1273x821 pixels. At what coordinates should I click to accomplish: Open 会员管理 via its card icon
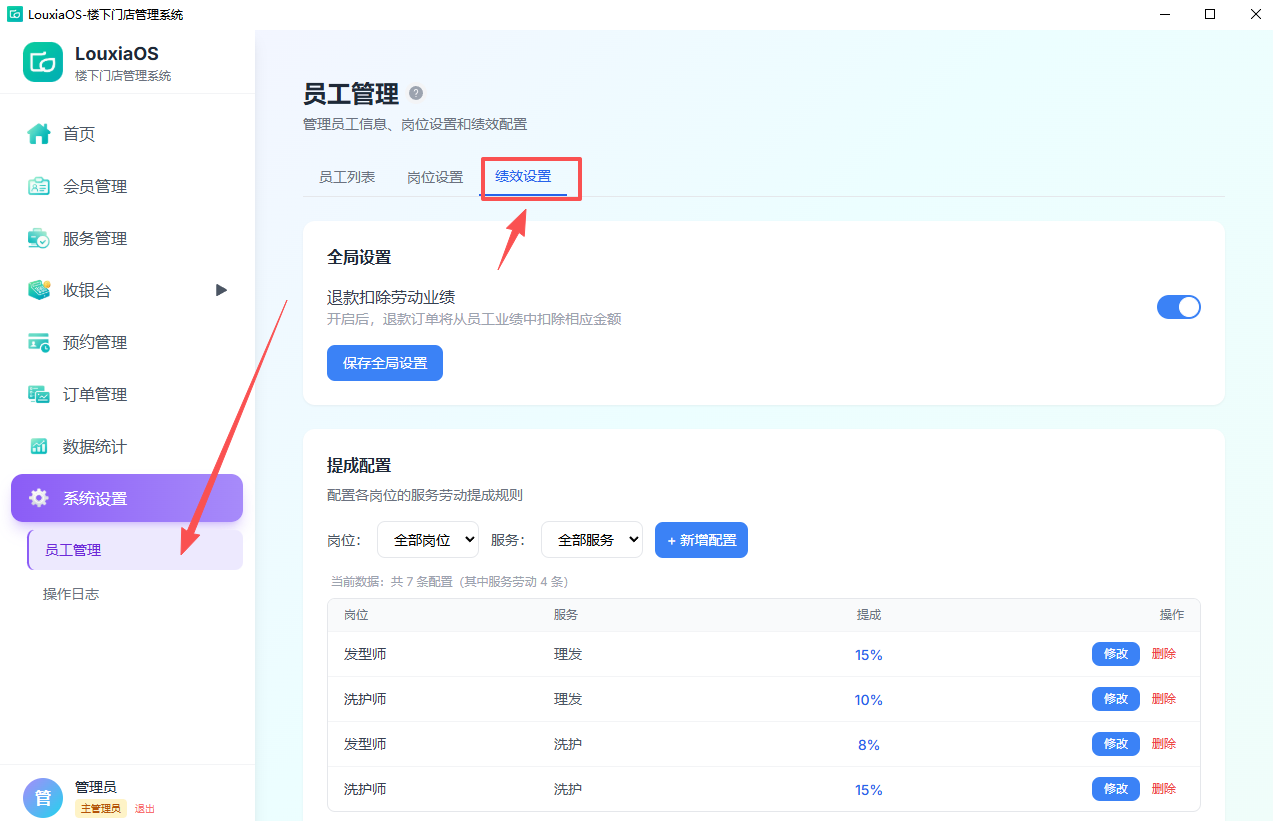[39, 186]
